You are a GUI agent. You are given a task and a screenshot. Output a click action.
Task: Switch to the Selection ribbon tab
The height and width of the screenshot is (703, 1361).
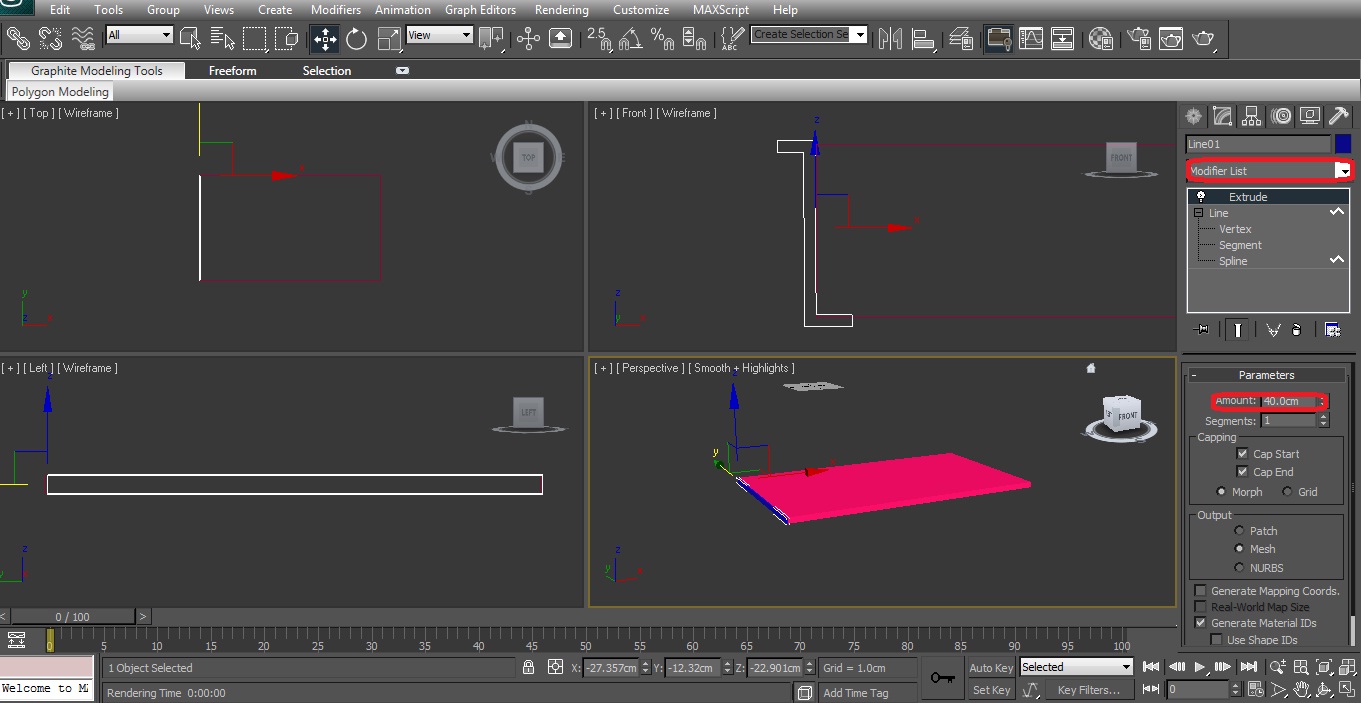point(327,71)
